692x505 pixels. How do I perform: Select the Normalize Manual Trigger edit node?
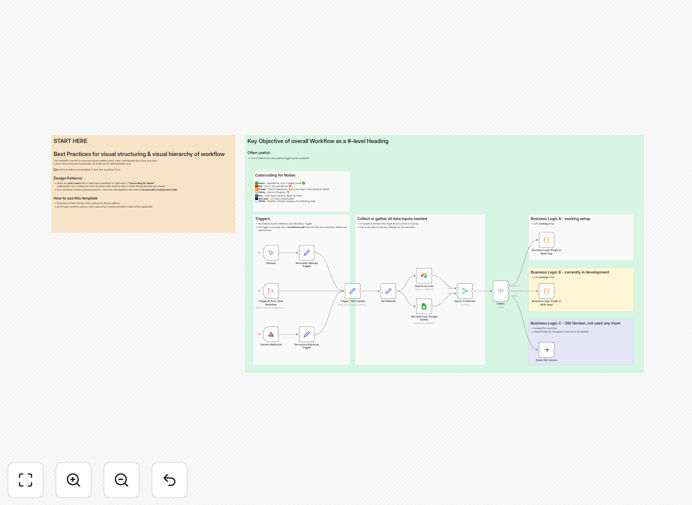307,252
